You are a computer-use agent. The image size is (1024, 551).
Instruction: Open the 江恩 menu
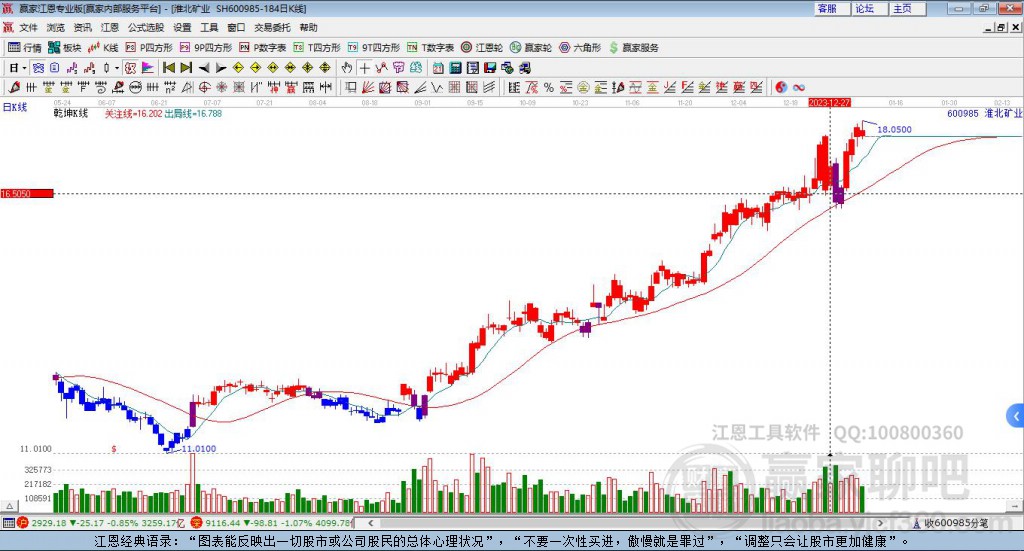110,27
